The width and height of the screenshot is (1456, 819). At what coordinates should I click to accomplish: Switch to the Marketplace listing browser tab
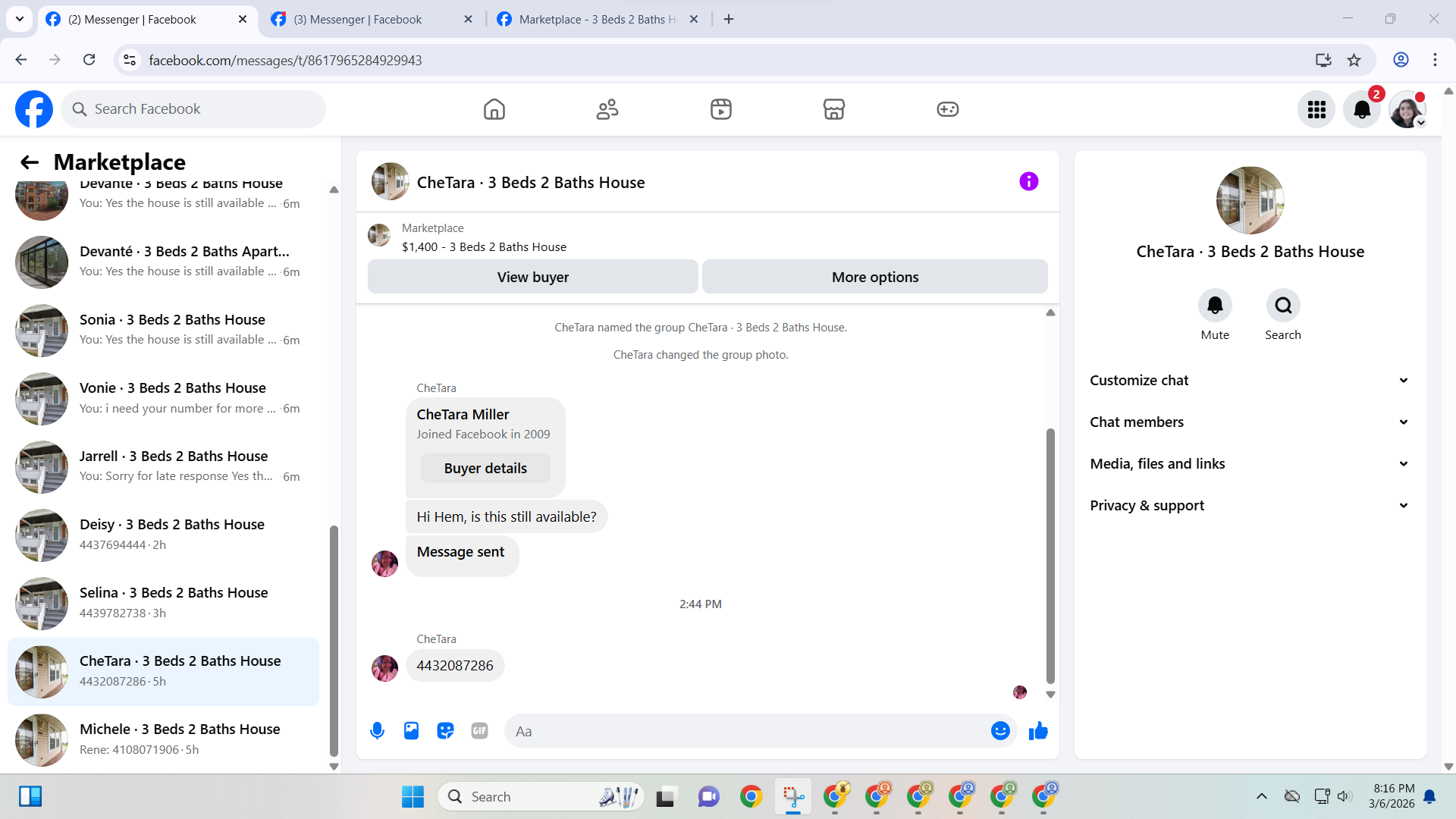point(597,19)
